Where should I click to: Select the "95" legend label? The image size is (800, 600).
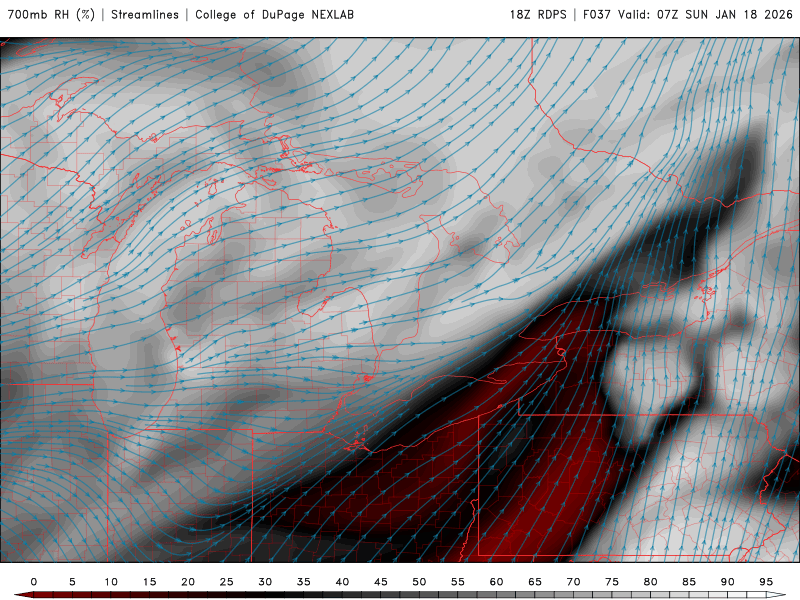[x=766, y=582]
